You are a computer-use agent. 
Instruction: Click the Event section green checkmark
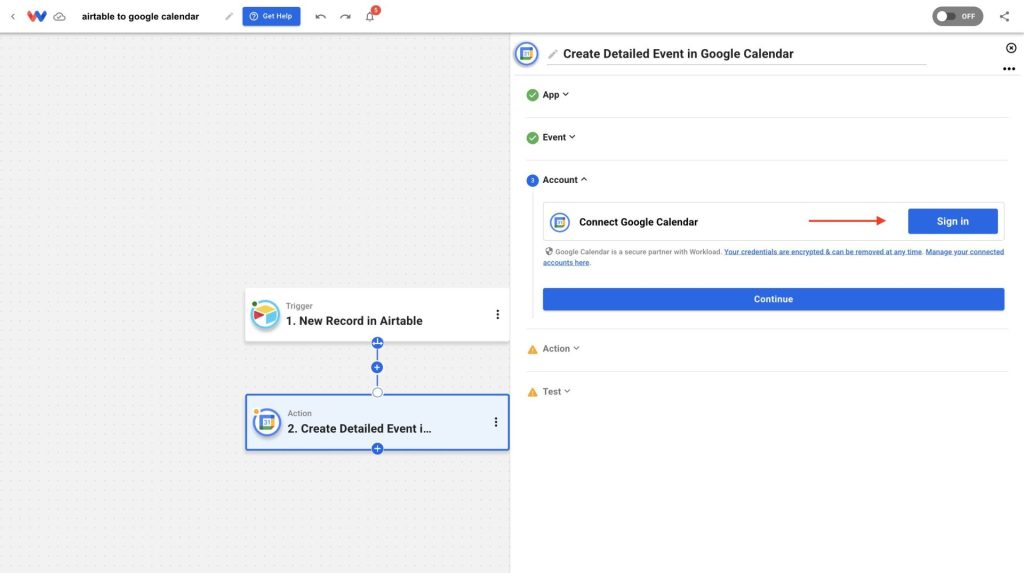(532, 138)
